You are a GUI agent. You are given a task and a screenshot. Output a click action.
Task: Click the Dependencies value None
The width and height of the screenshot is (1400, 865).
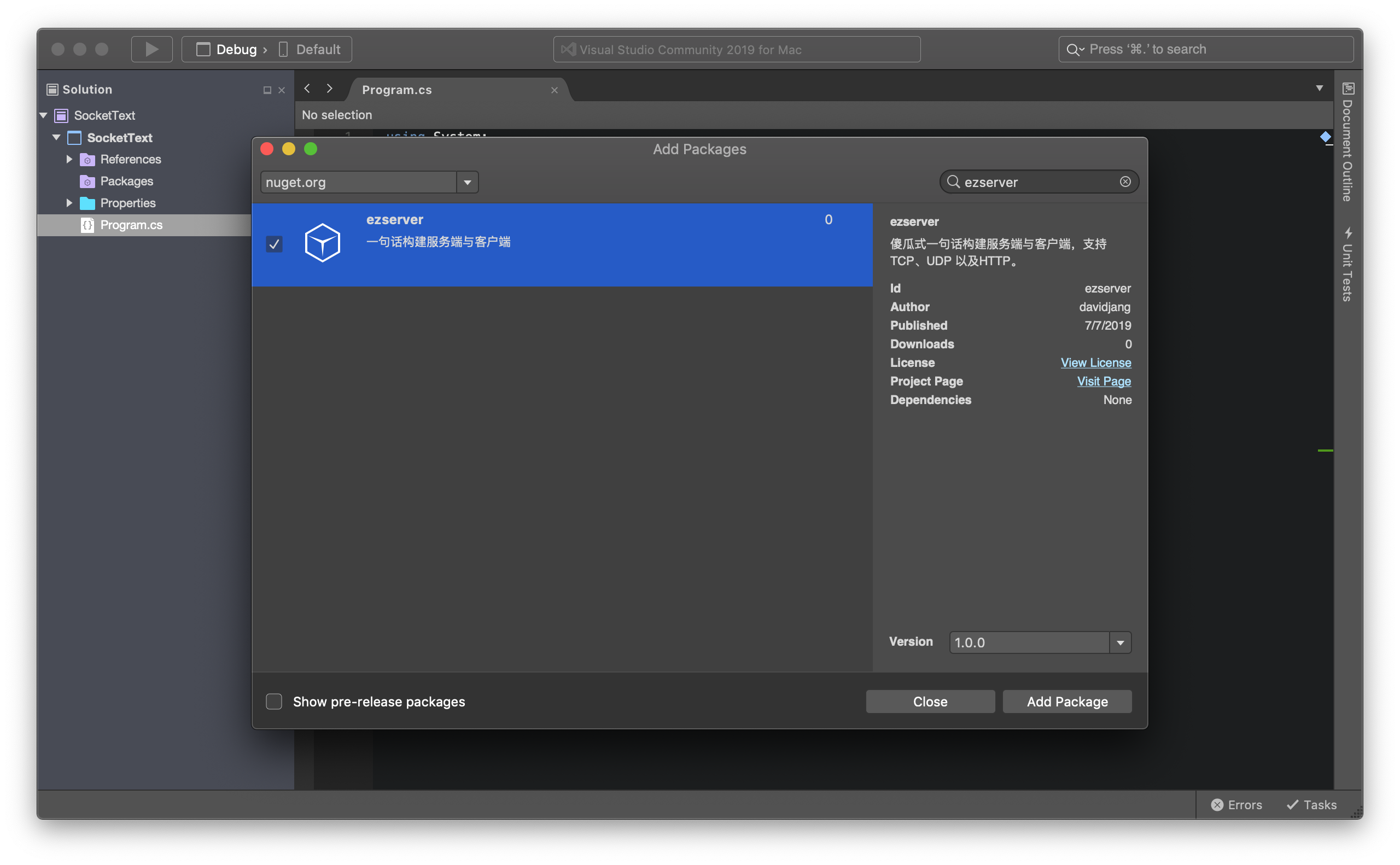point(1117,400)
